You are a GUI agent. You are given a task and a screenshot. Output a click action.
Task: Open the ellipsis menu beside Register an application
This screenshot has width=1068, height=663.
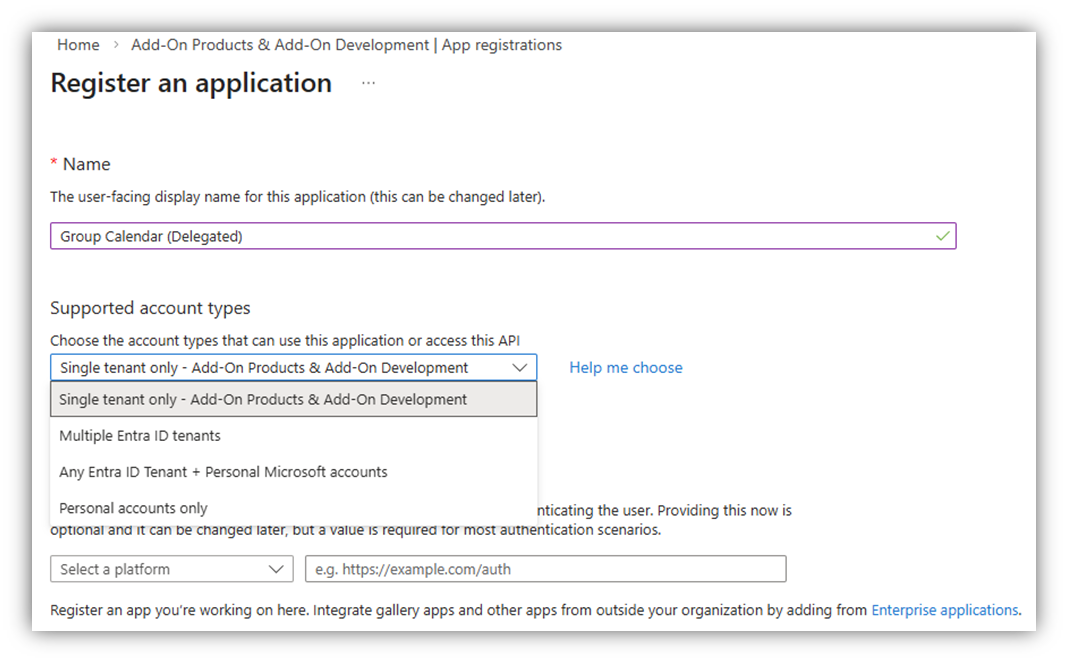click(368, 83)
